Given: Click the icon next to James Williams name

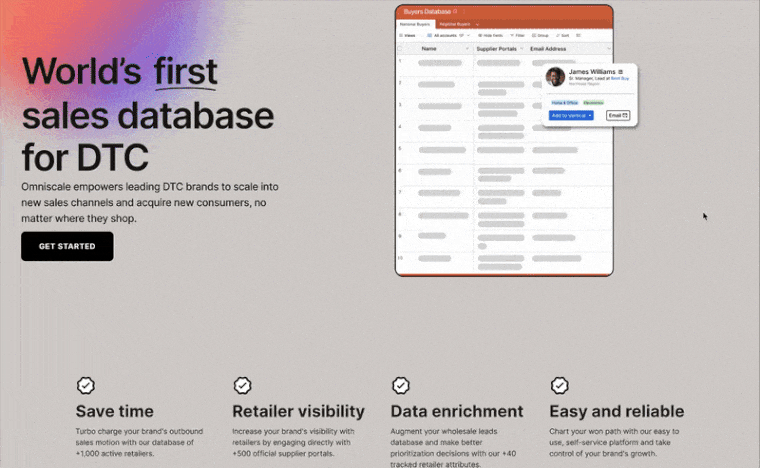Looking at the screenshot, I should click(620, 72).
